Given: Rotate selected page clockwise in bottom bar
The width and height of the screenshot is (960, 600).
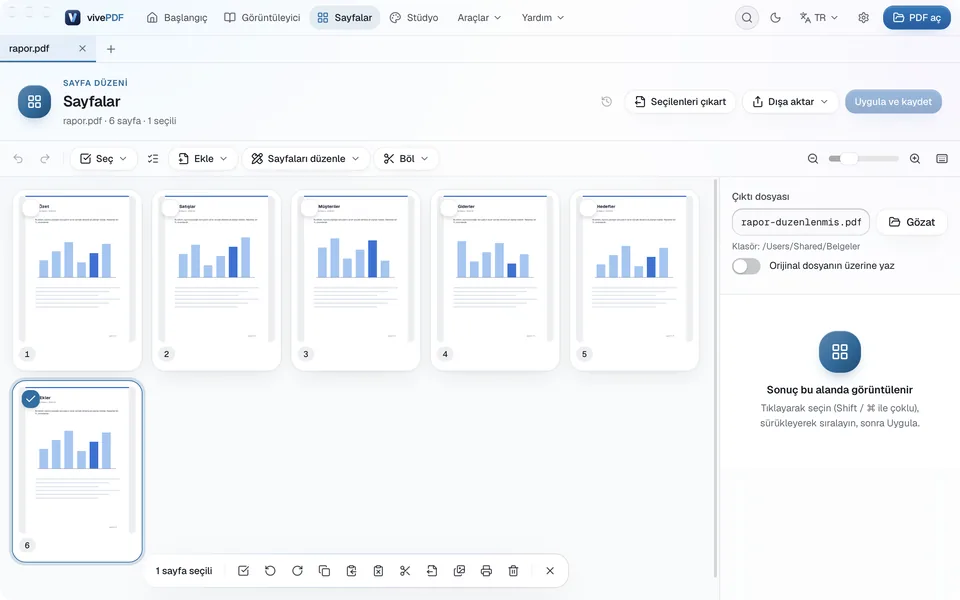Looking at the screenshot, I should [297, 571].
